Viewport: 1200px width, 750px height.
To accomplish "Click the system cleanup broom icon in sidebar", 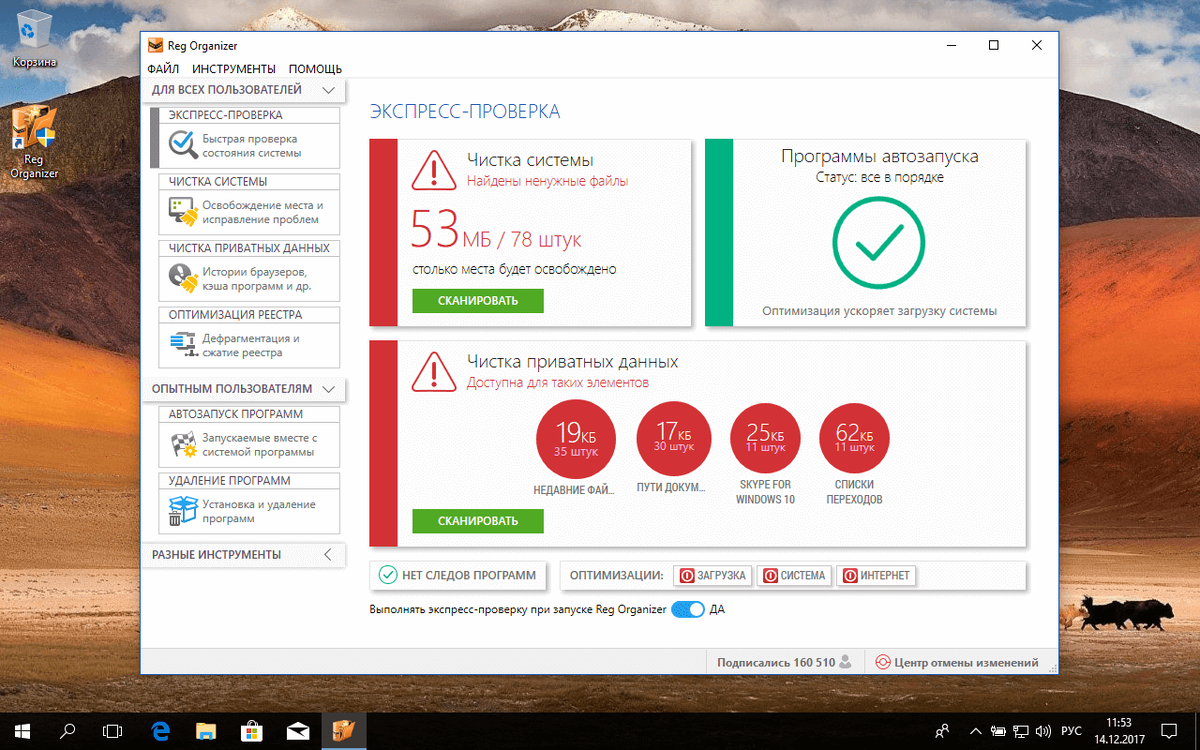I will [x=181, y=212].
